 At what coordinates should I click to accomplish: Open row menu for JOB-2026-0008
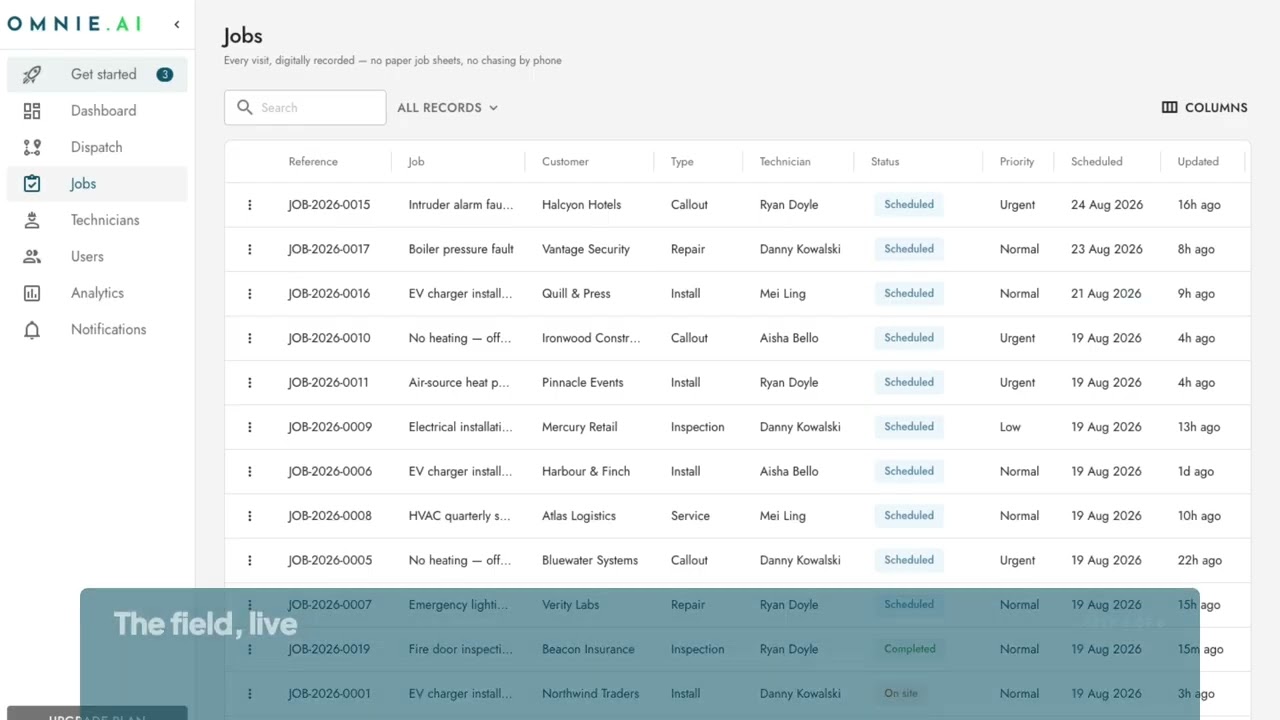[250, 516]
